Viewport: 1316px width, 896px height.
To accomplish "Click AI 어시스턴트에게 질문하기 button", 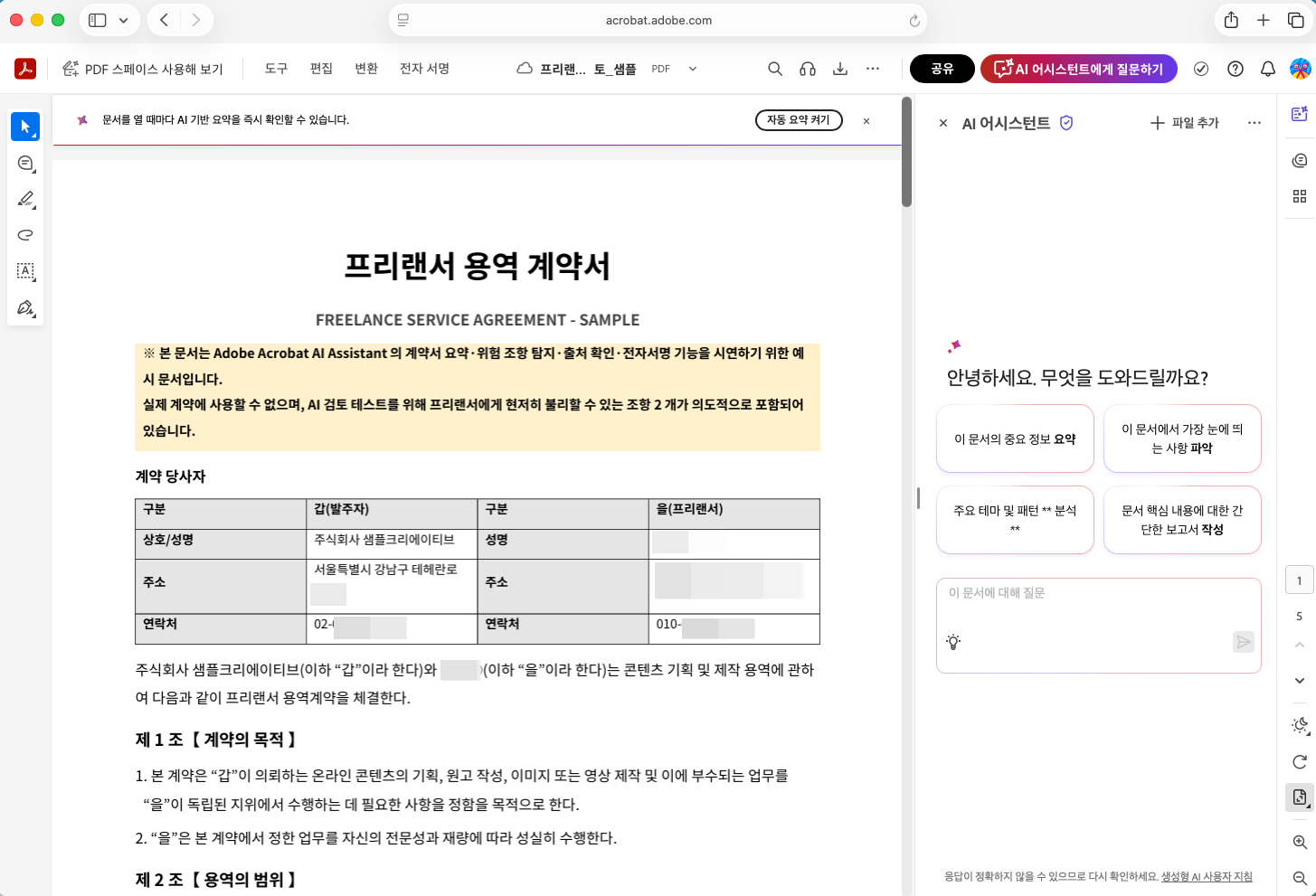I will 1078,69.
